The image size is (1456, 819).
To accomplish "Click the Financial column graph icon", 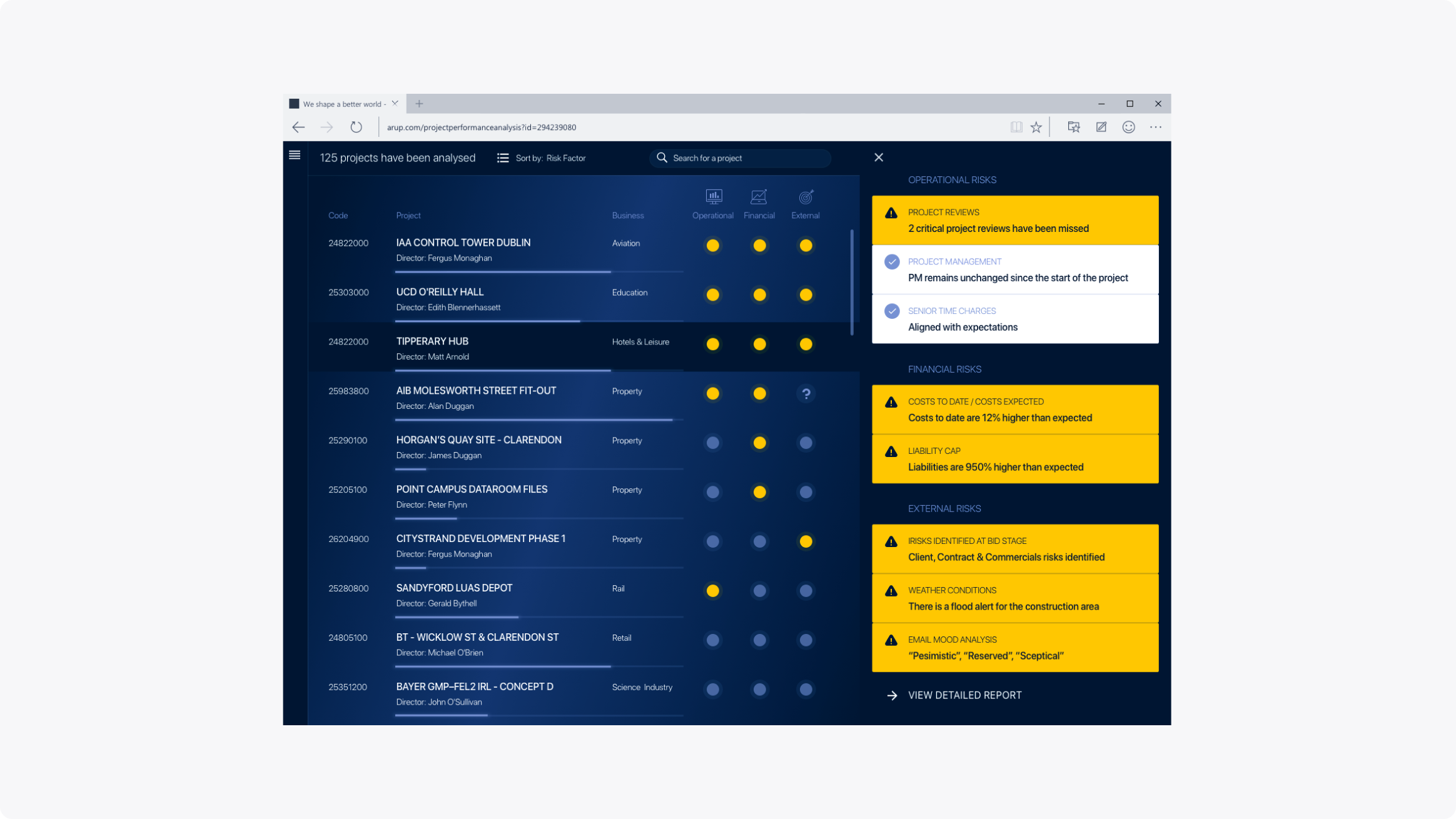I will click(x=759, y=197).
